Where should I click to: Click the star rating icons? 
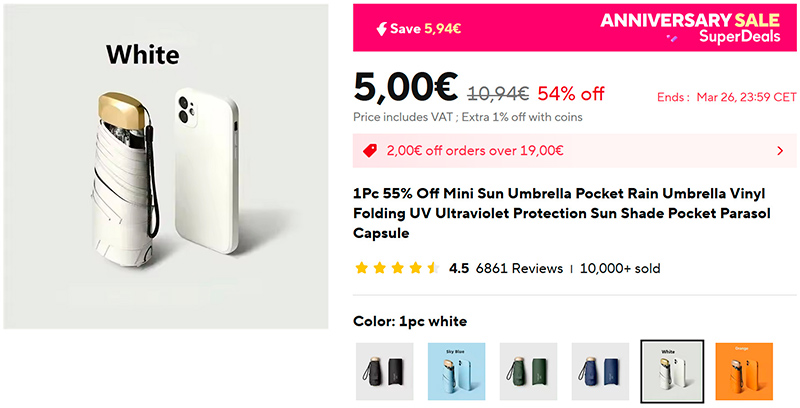pos(396,268)
